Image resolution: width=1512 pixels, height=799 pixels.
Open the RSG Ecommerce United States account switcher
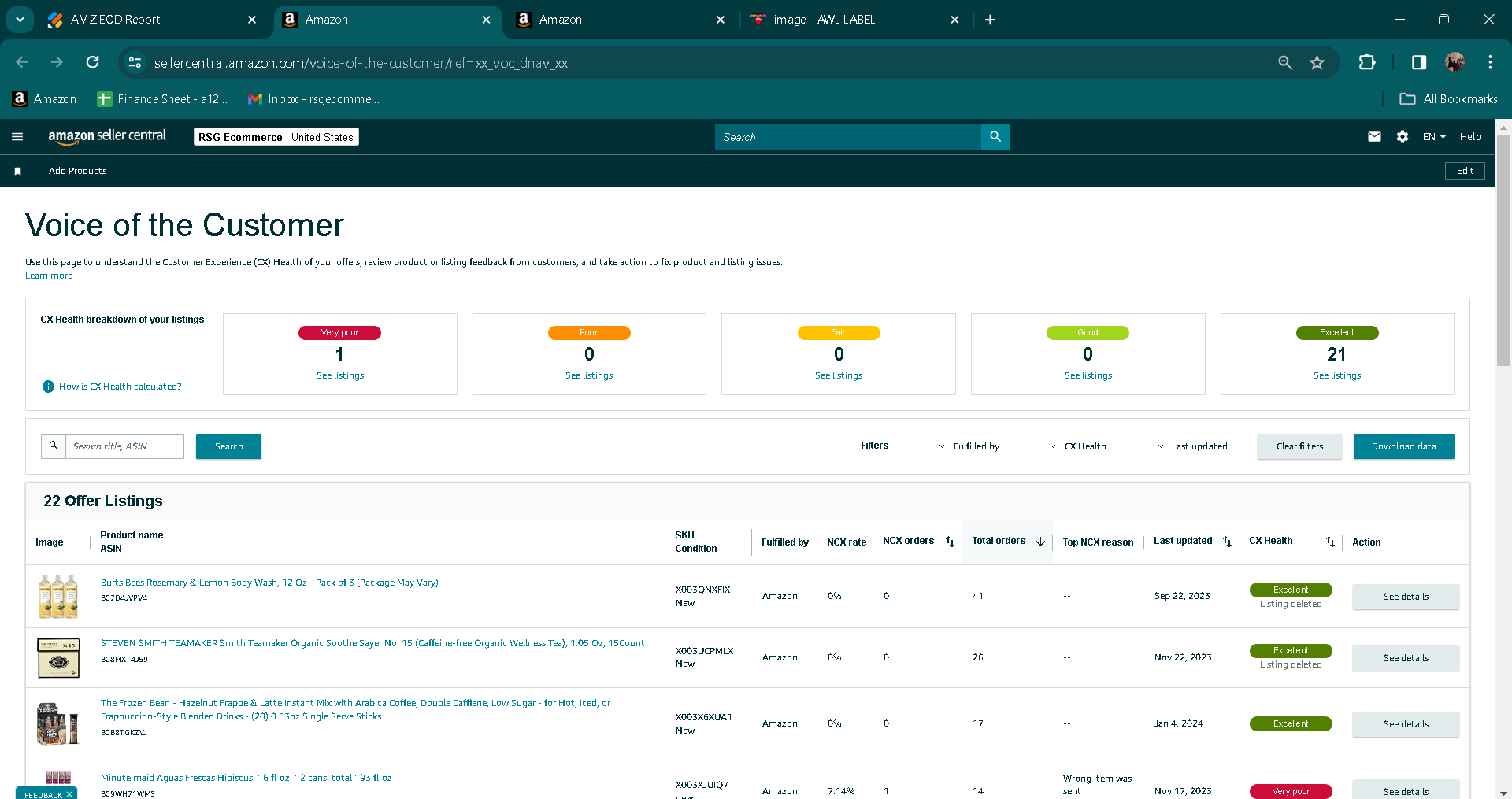coord(276,137)
